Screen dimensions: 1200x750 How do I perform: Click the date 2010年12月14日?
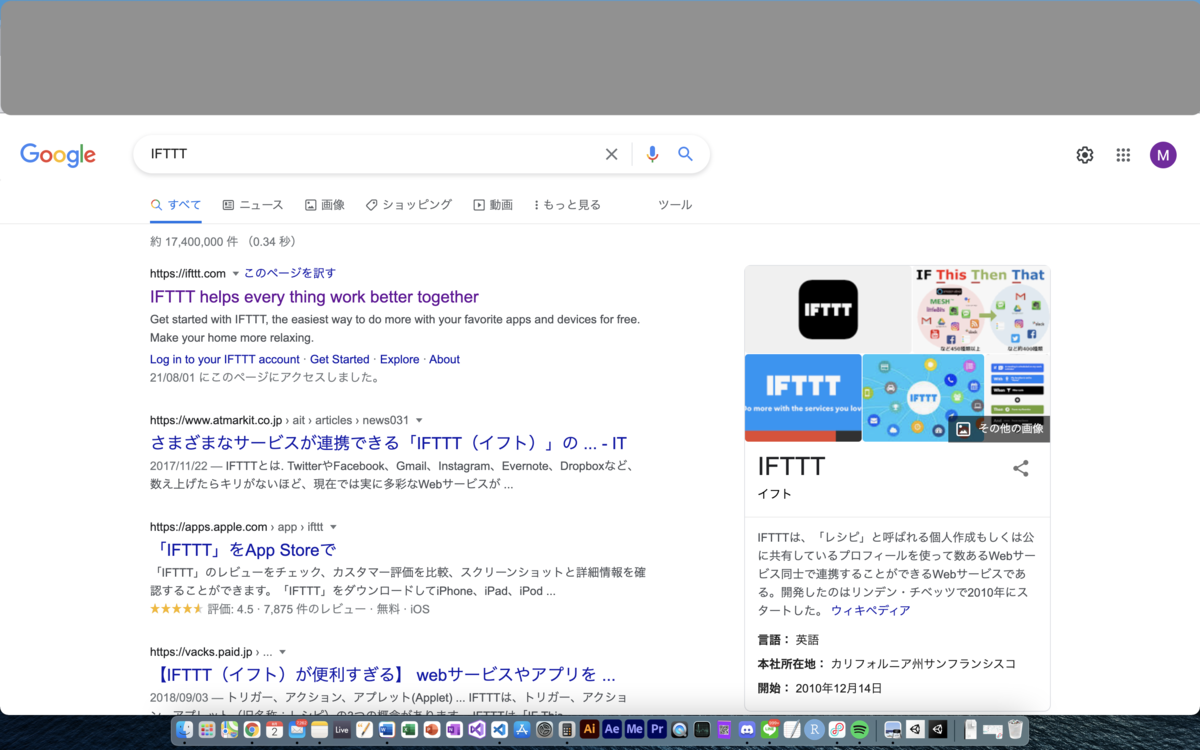pyautogui.click(x=839, y=689)
